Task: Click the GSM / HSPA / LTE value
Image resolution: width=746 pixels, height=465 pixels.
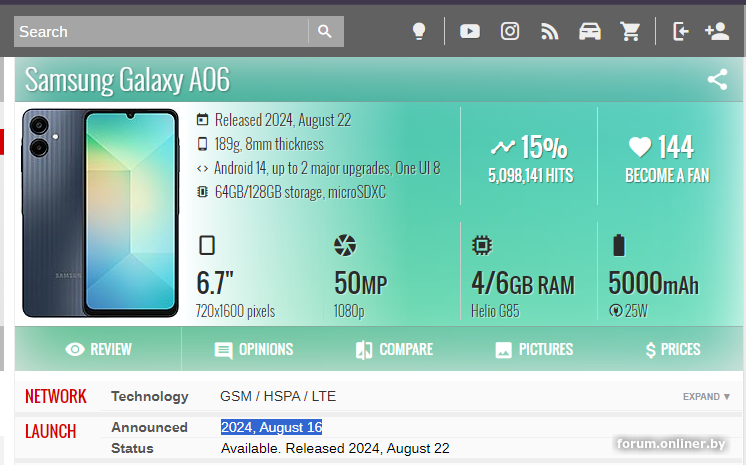Action: pyautogui.click(x=278, y=396)
